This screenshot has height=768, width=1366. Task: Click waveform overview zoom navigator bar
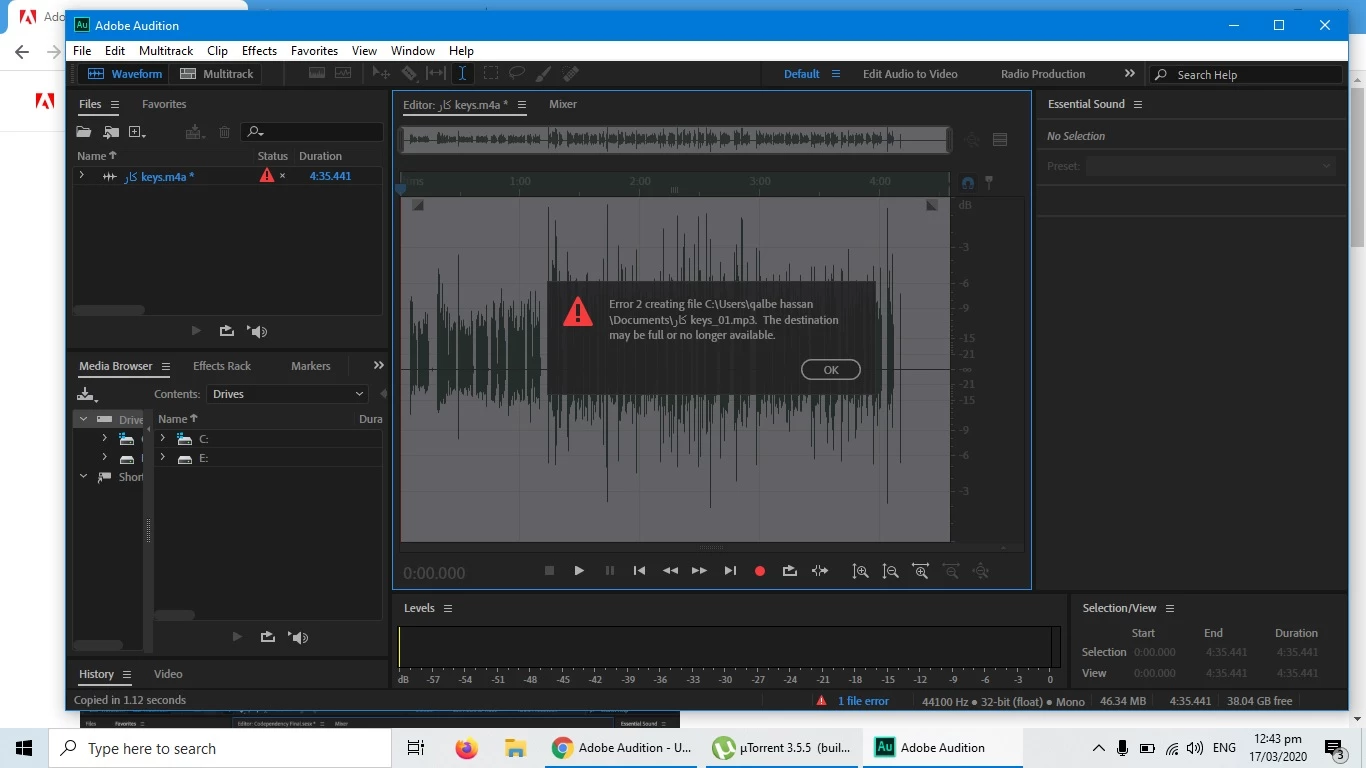(x=675, y=140)
